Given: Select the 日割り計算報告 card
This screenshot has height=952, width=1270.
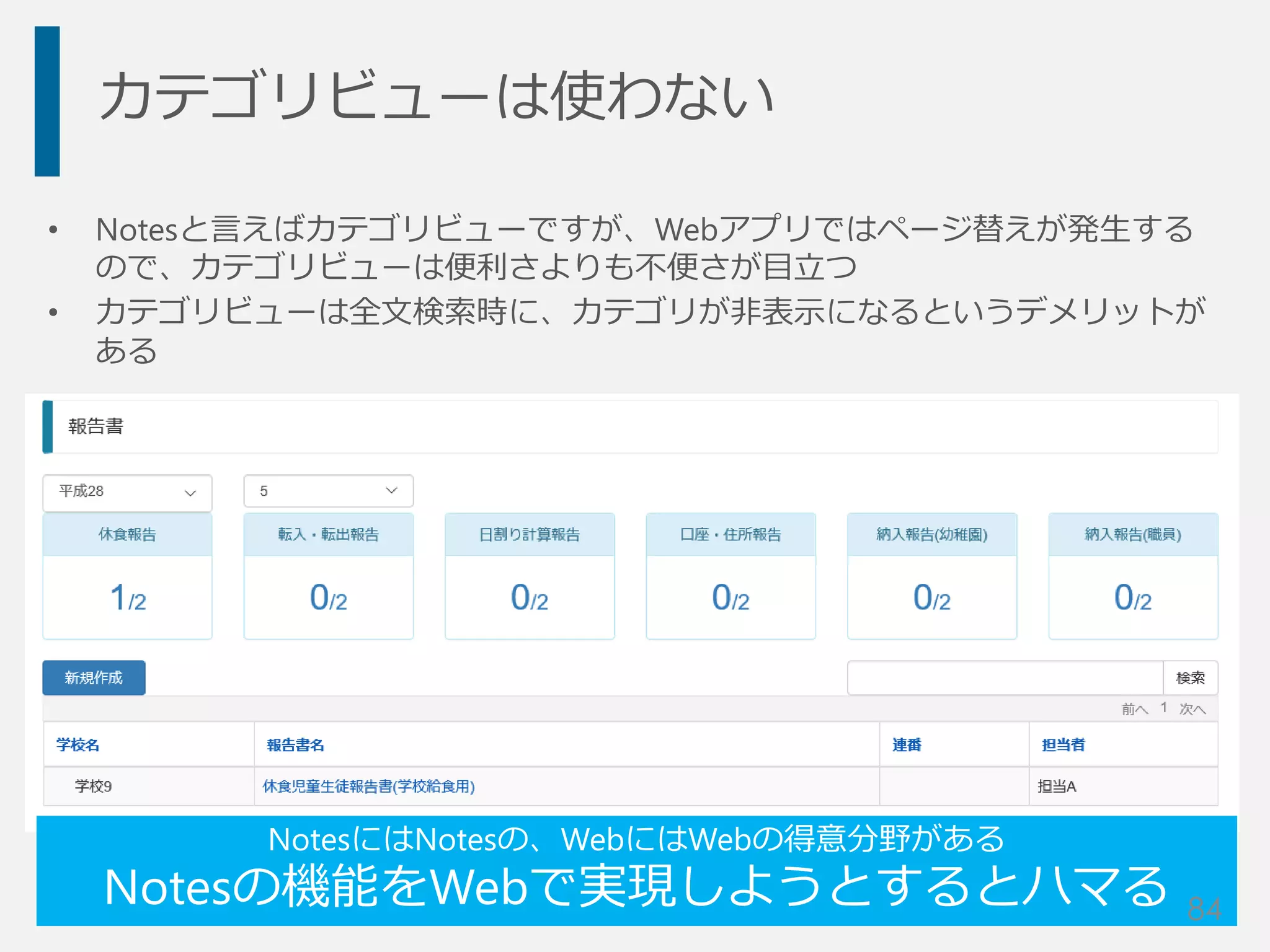Looking at the screenshot, I should 530,576.
